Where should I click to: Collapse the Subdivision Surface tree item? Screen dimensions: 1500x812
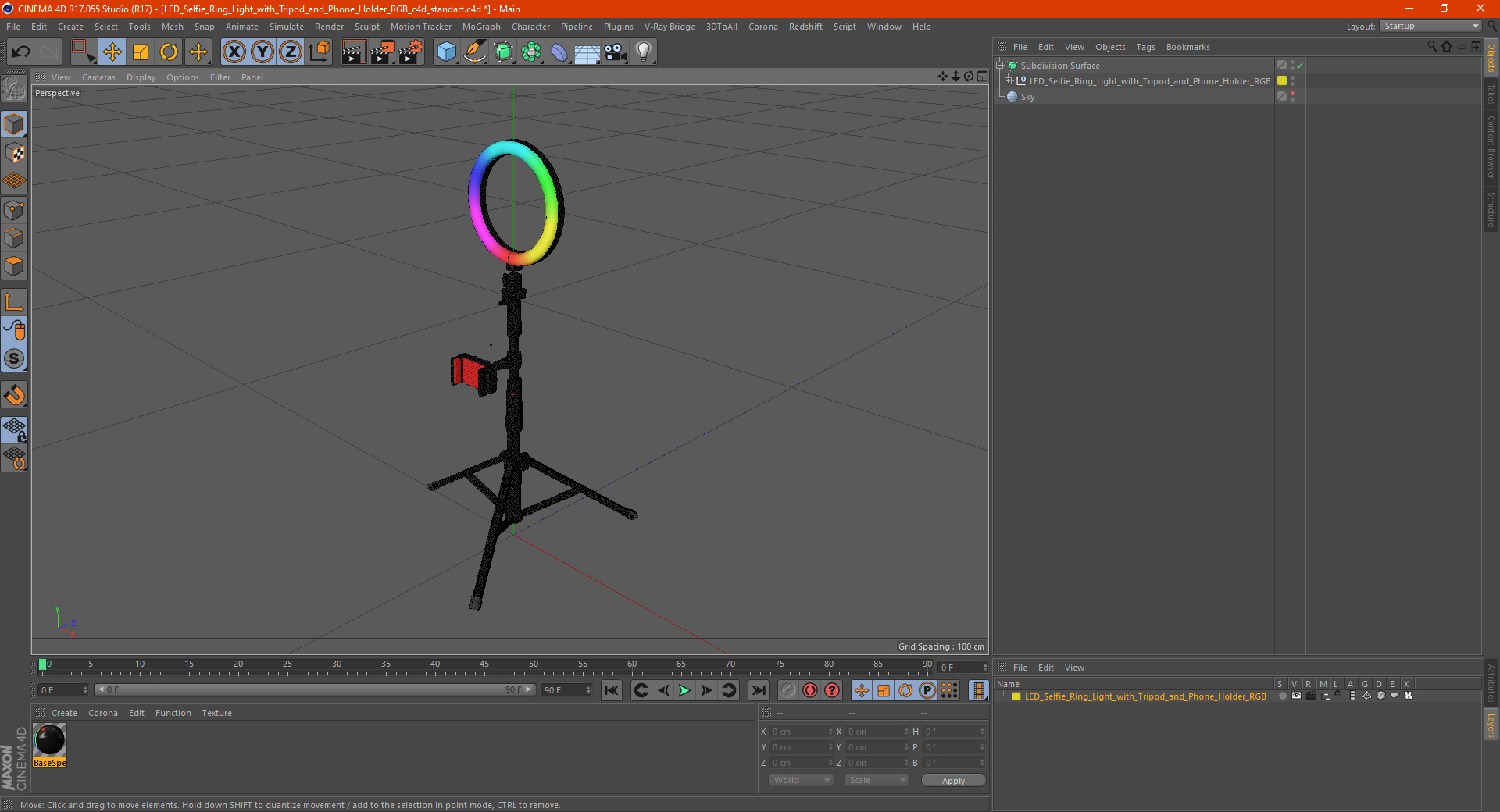1000,66
